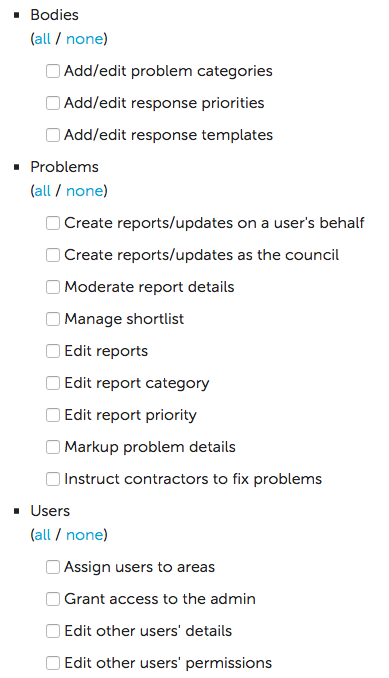The height and width of the screenshot is (678, 389).
Task: Enable Add/edit problem categories checkbox
Action: click(x=53, y=71)
